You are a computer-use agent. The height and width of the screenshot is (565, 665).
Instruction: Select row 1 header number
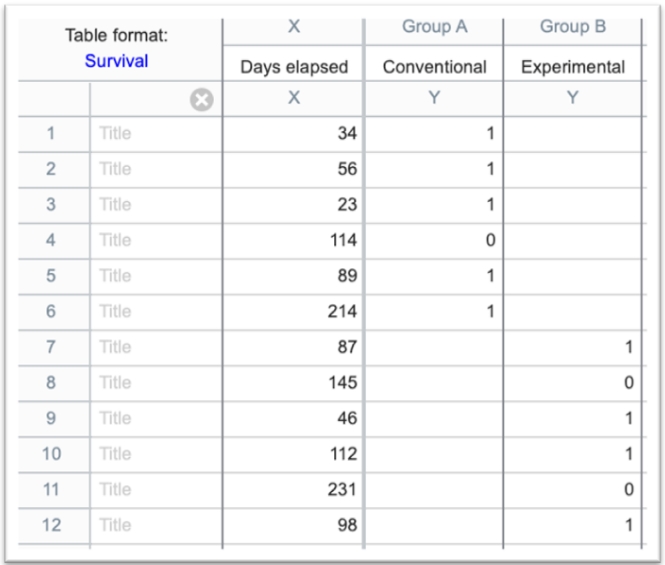point(51,133)
